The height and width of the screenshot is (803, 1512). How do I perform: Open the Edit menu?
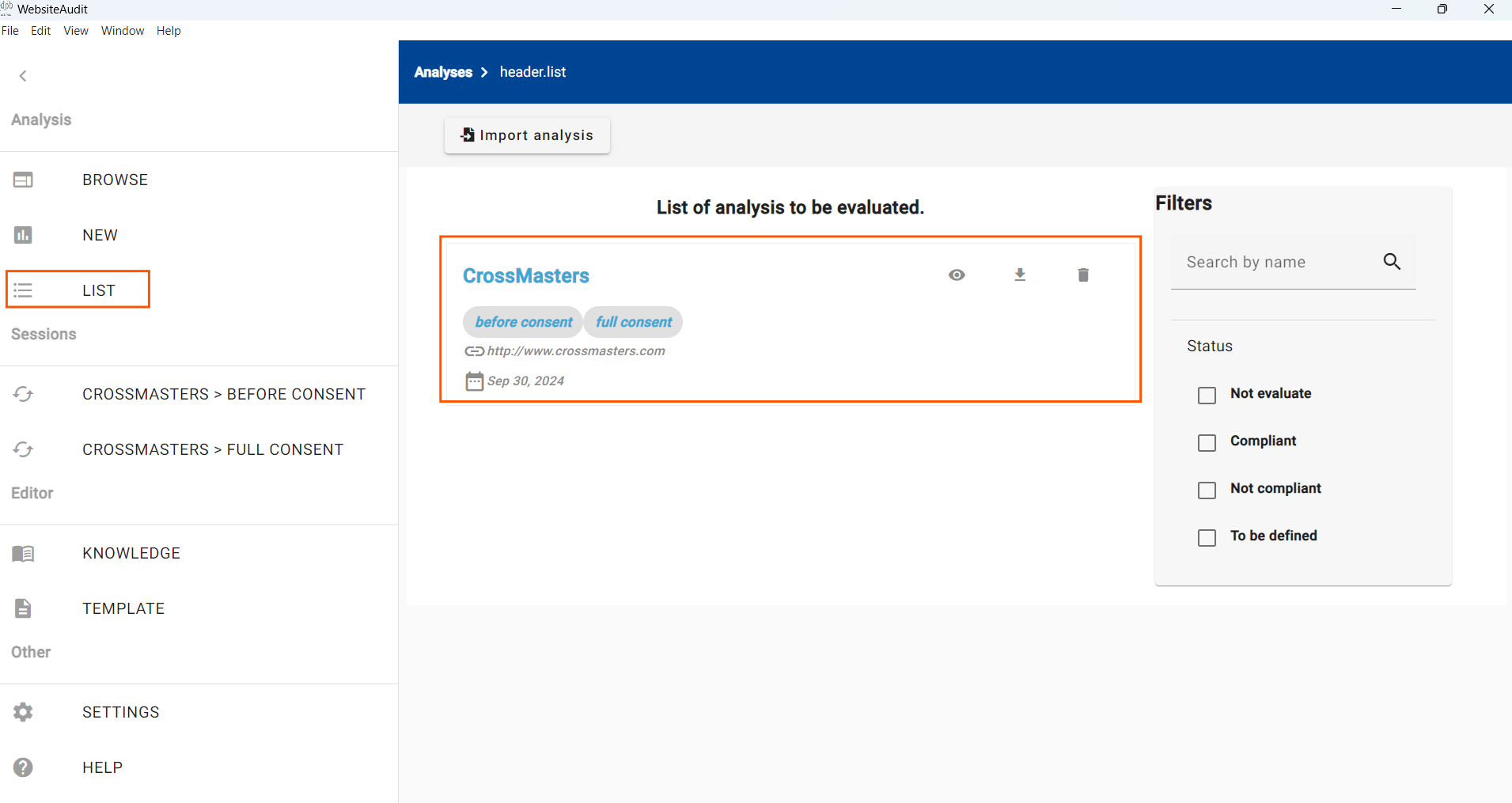(40, 31)
